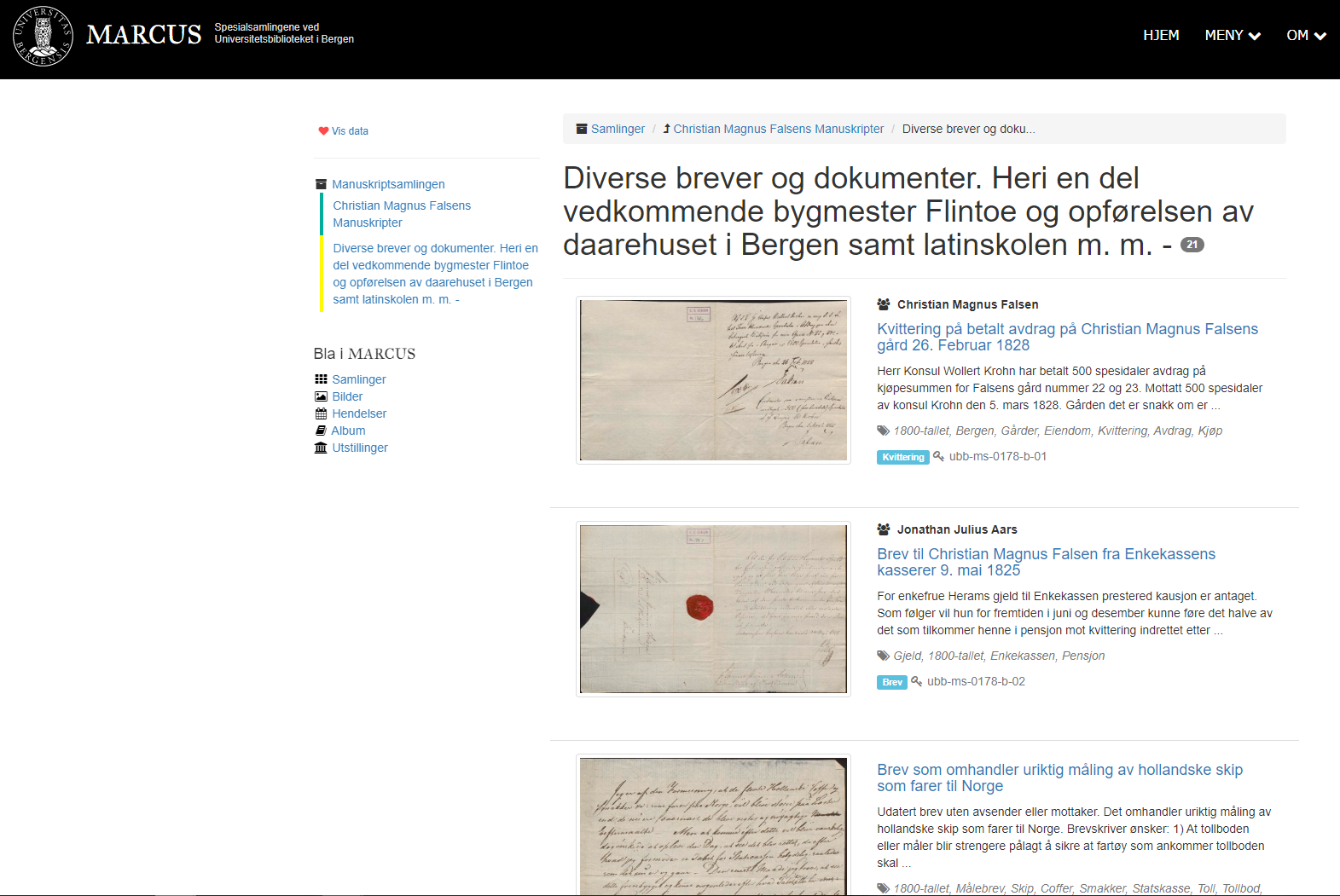Browse Utstillinger in the sidebar

tap(360, 448)
